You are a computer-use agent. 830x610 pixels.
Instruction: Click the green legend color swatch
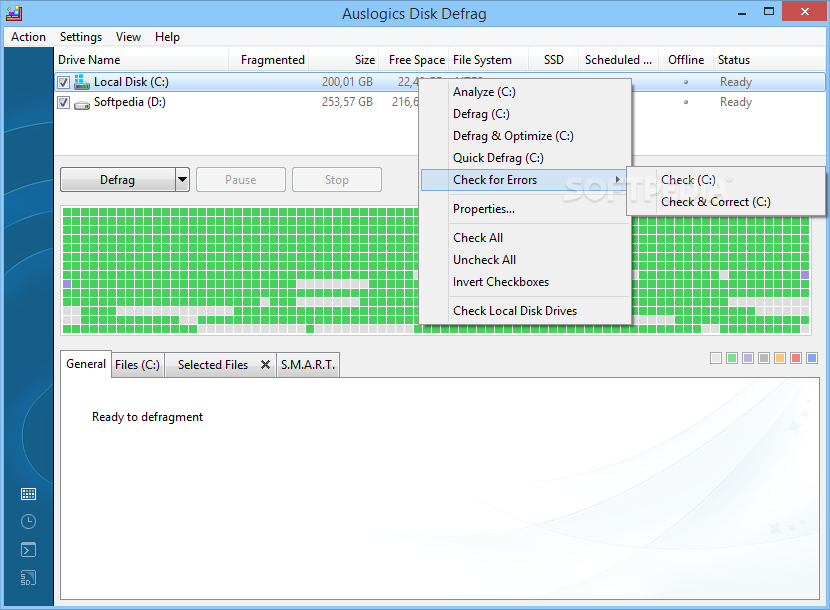(732, 358)
